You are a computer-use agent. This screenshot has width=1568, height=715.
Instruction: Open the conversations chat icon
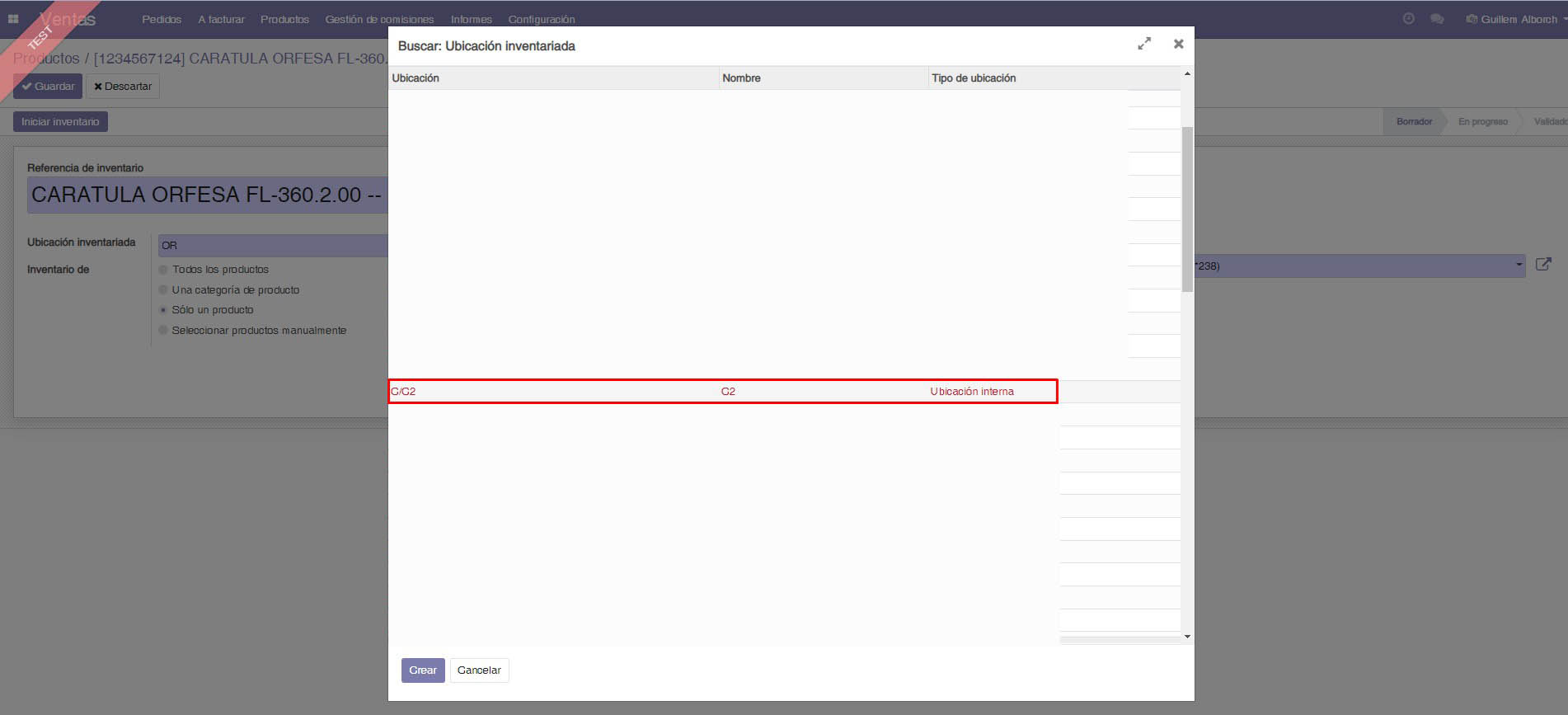pos(1437,19)
